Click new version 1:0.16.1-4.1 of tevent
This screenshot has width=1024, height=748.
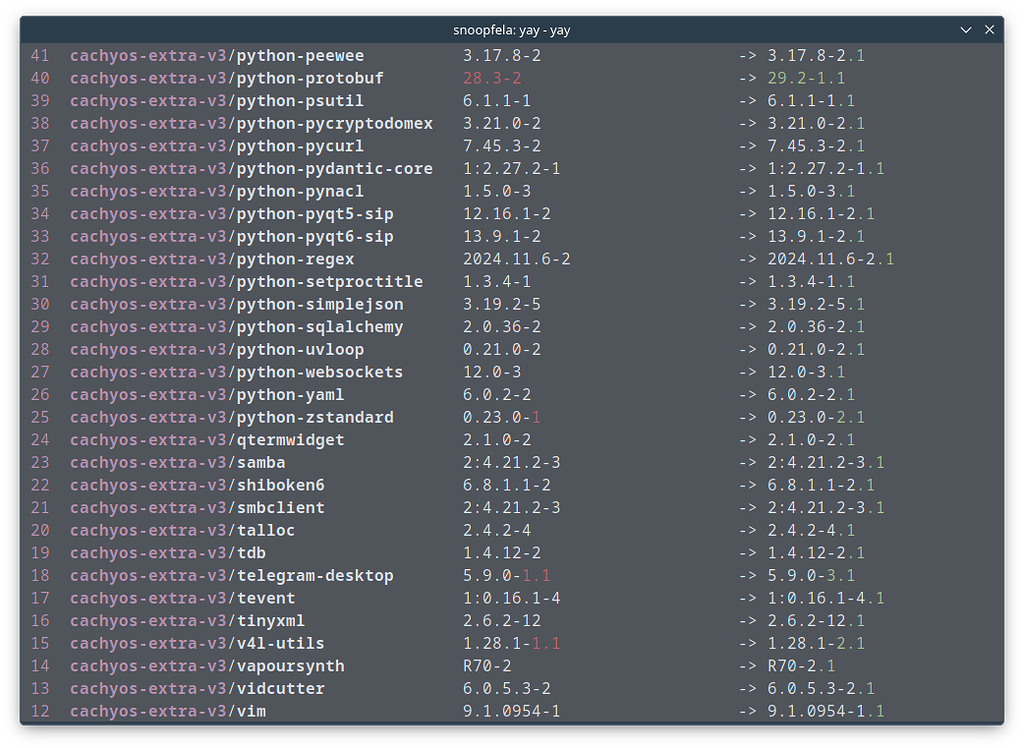point(825,598)
